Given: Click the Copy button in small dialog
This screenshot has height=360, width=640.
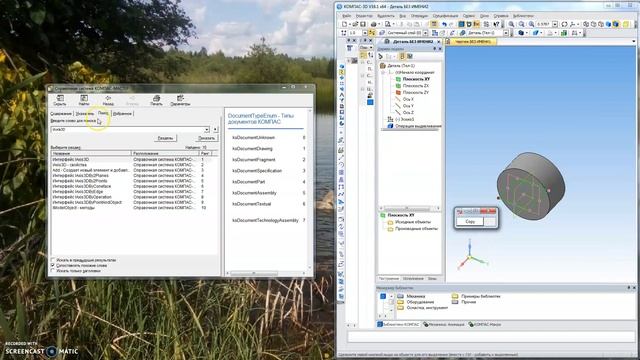Looking at the screenshot, I should (470, 221).
